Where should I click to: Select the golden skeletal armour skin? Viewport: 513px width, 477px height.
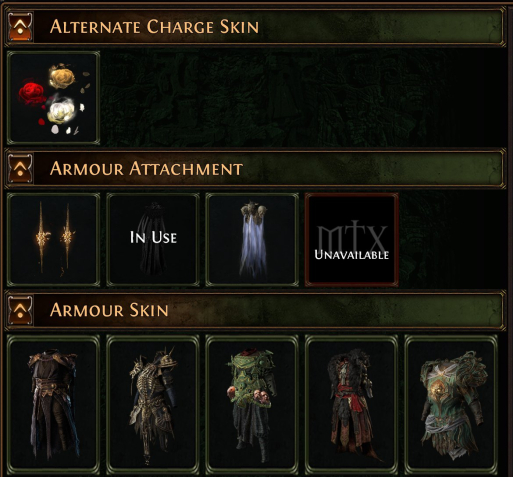click(x=153, y=405)
